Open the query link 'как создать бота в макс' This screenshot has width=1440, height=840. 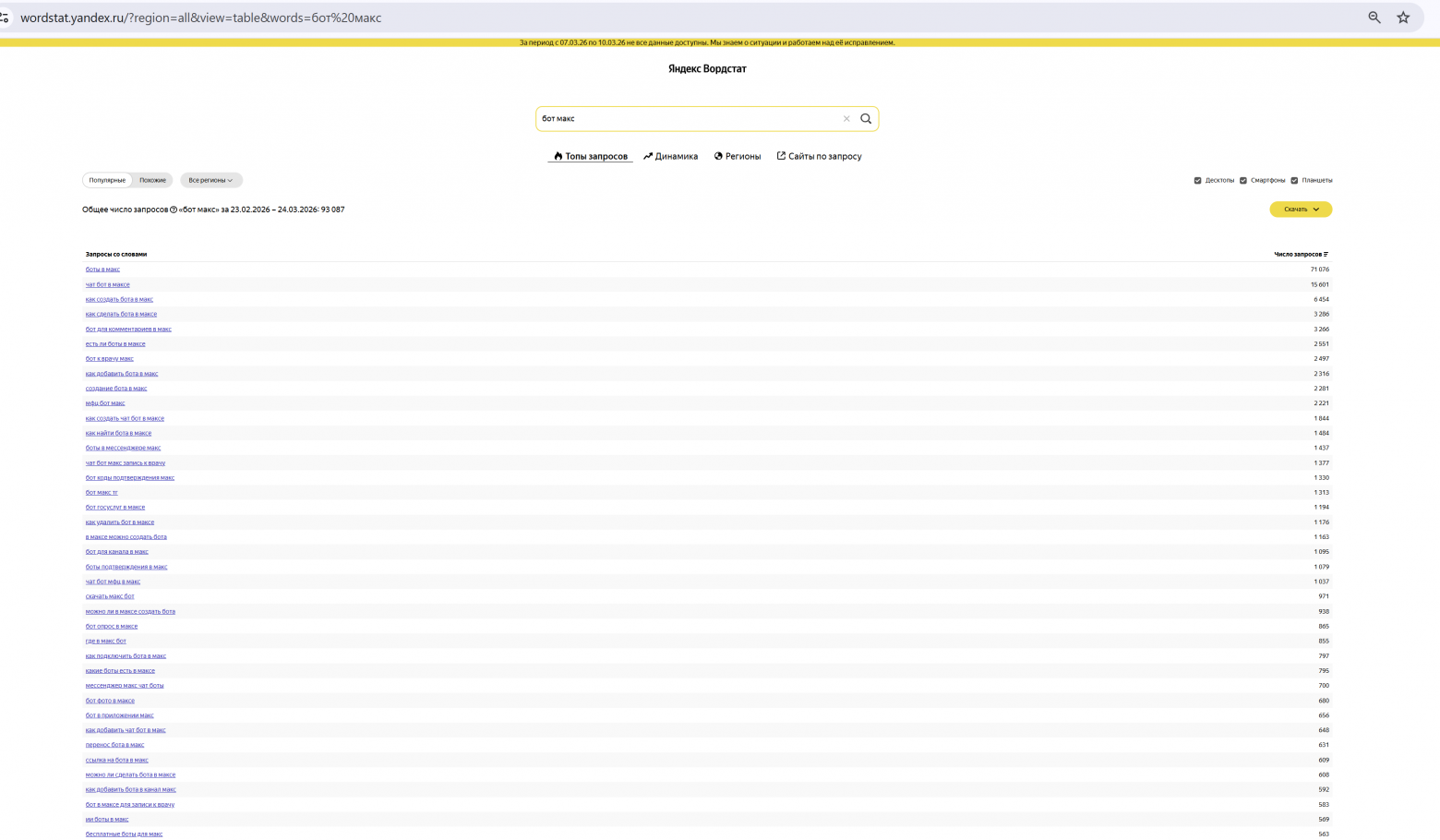click(119, 299)
